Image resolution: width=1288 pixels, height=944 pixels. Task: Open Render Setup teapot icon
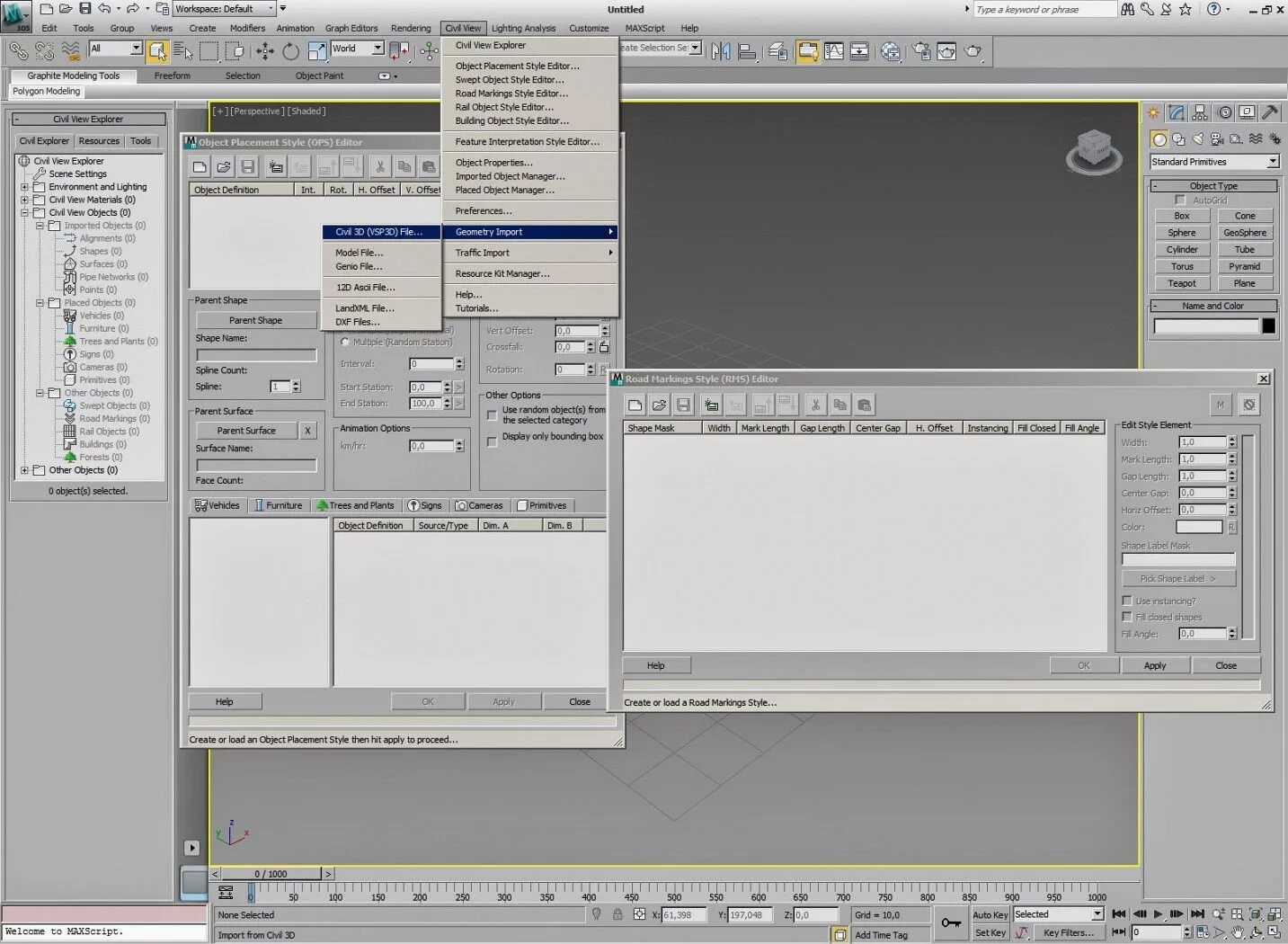[x=921, y=51]
